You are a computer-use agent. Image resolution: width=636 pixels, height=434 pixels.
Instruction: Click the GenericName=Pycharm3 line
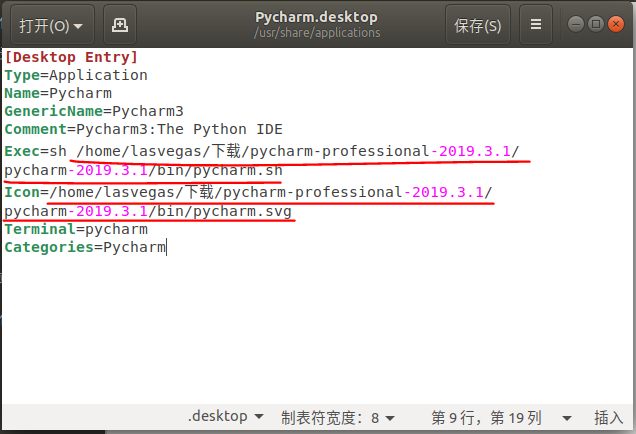click(x=94, y=111)
